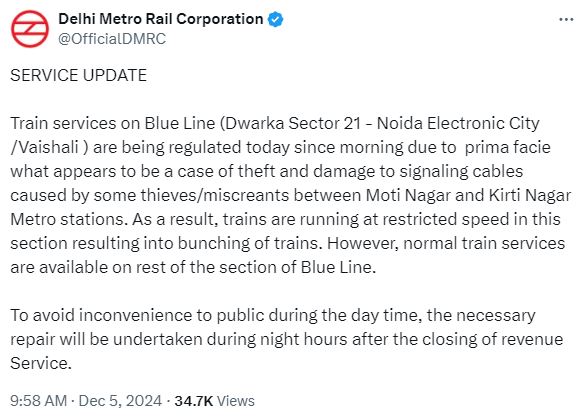
Task: Click the blue verified checkmark badge
Action: [276, 19]
